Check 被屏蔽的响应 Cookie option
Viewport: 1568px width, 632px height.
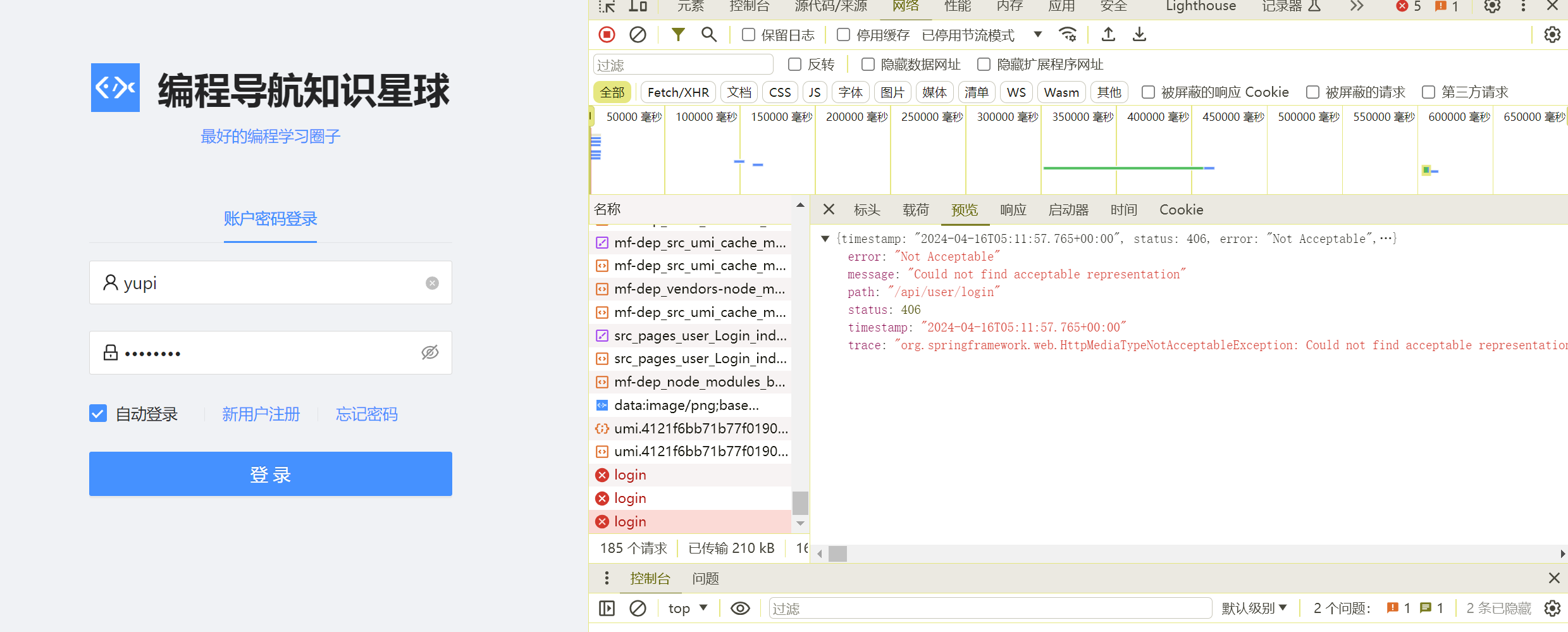(1148, 92)
